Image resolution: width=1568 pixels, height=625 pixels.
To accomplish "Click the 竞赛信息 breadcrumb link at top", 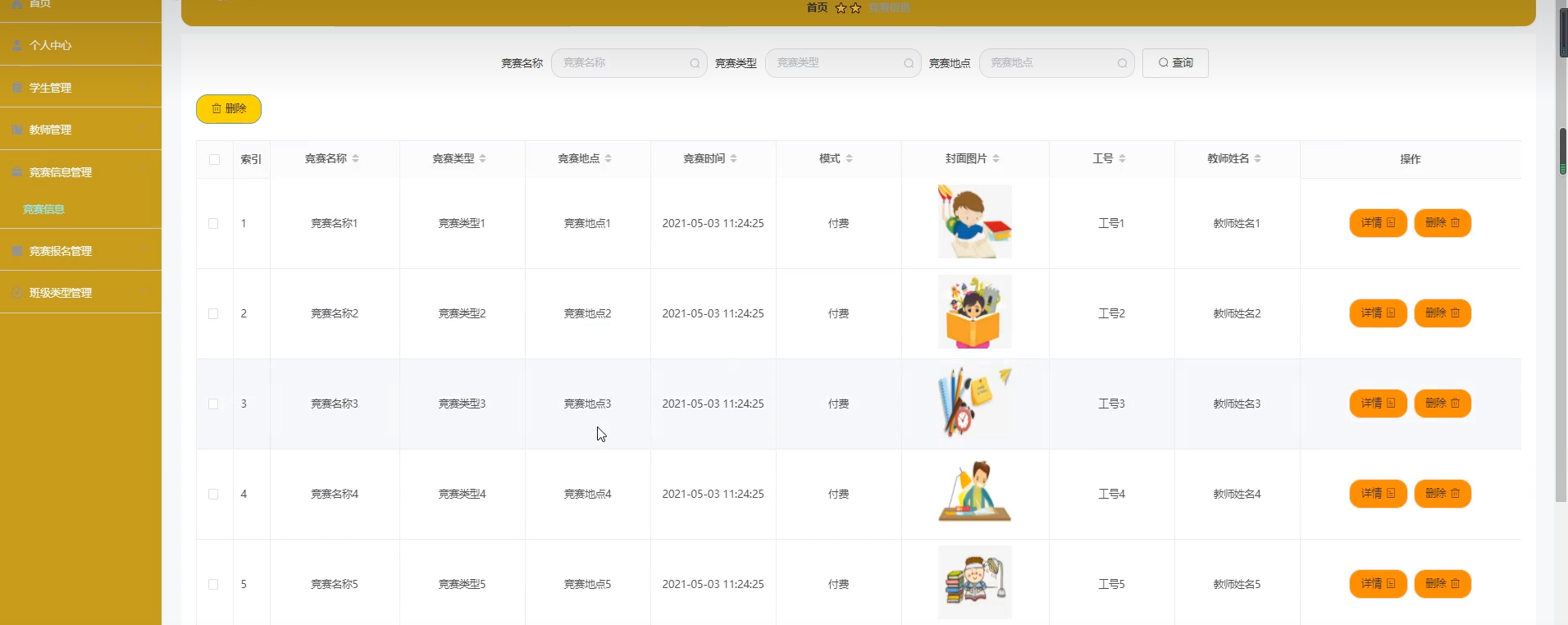I will click(890, 7).
